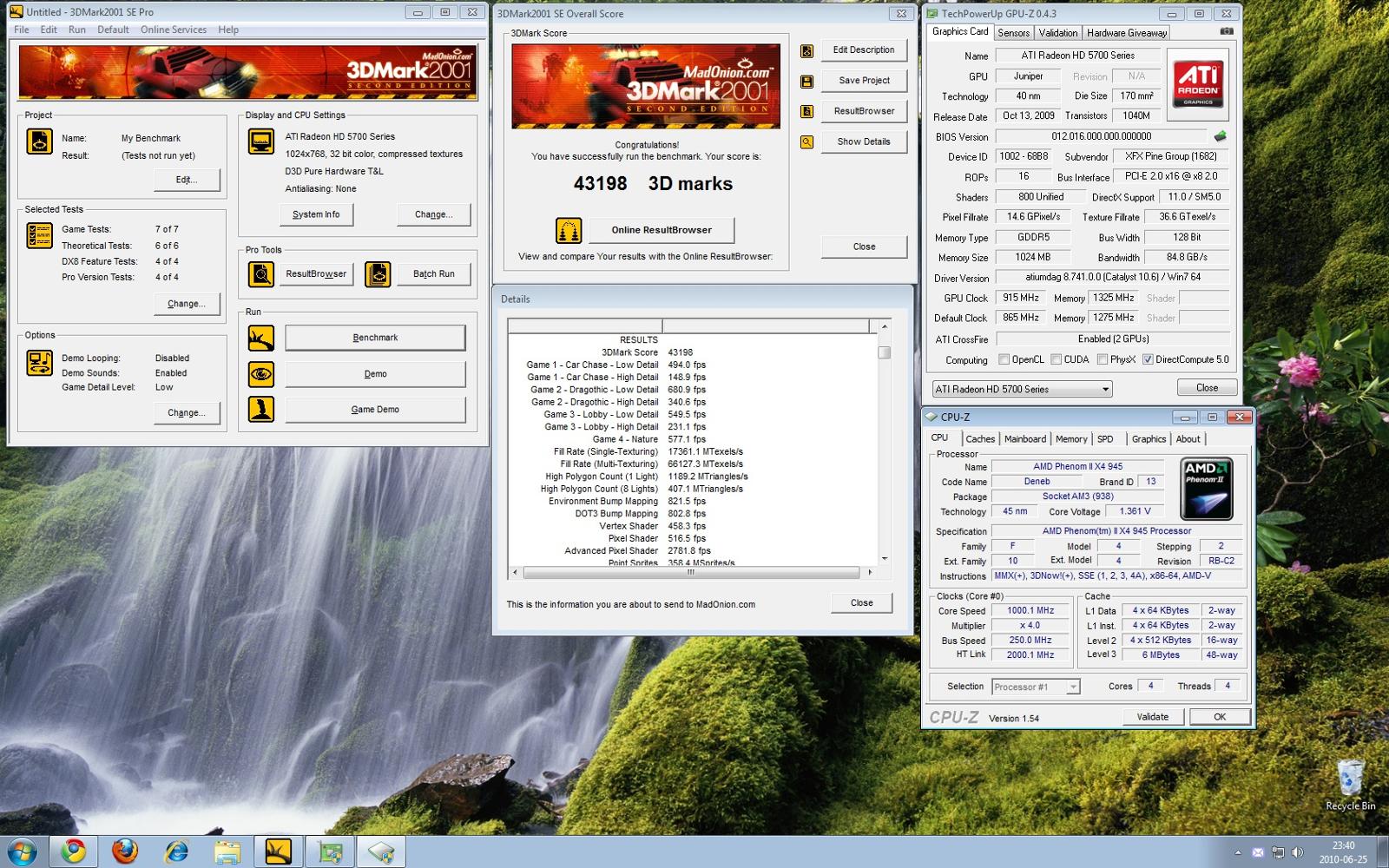The height and width of the screenshot is (868, 1389).
Task: Click the Project icon beside My Benchmark
Action: (39, 141)
